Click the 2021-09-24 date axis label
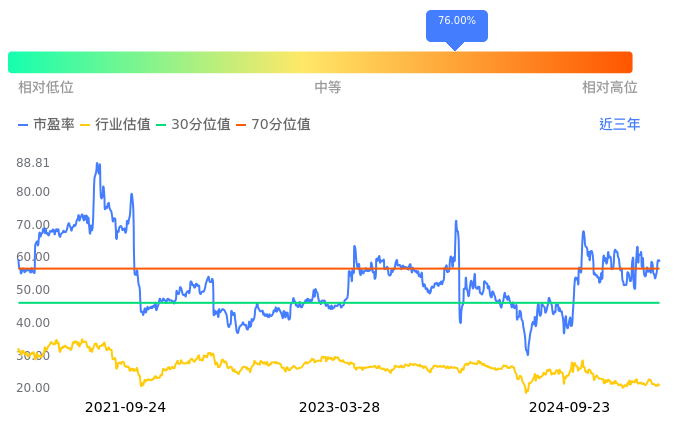Viewport: 686px width, 442px height. (x=125, y=407)
